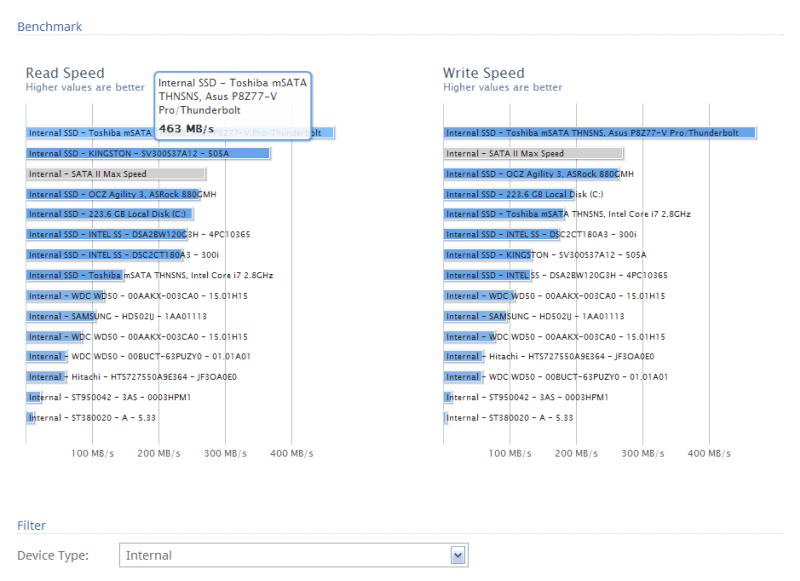The image size is (800, 581).
Task: Select the SATA II Max Speed read bar
Action: coord(116,174)
